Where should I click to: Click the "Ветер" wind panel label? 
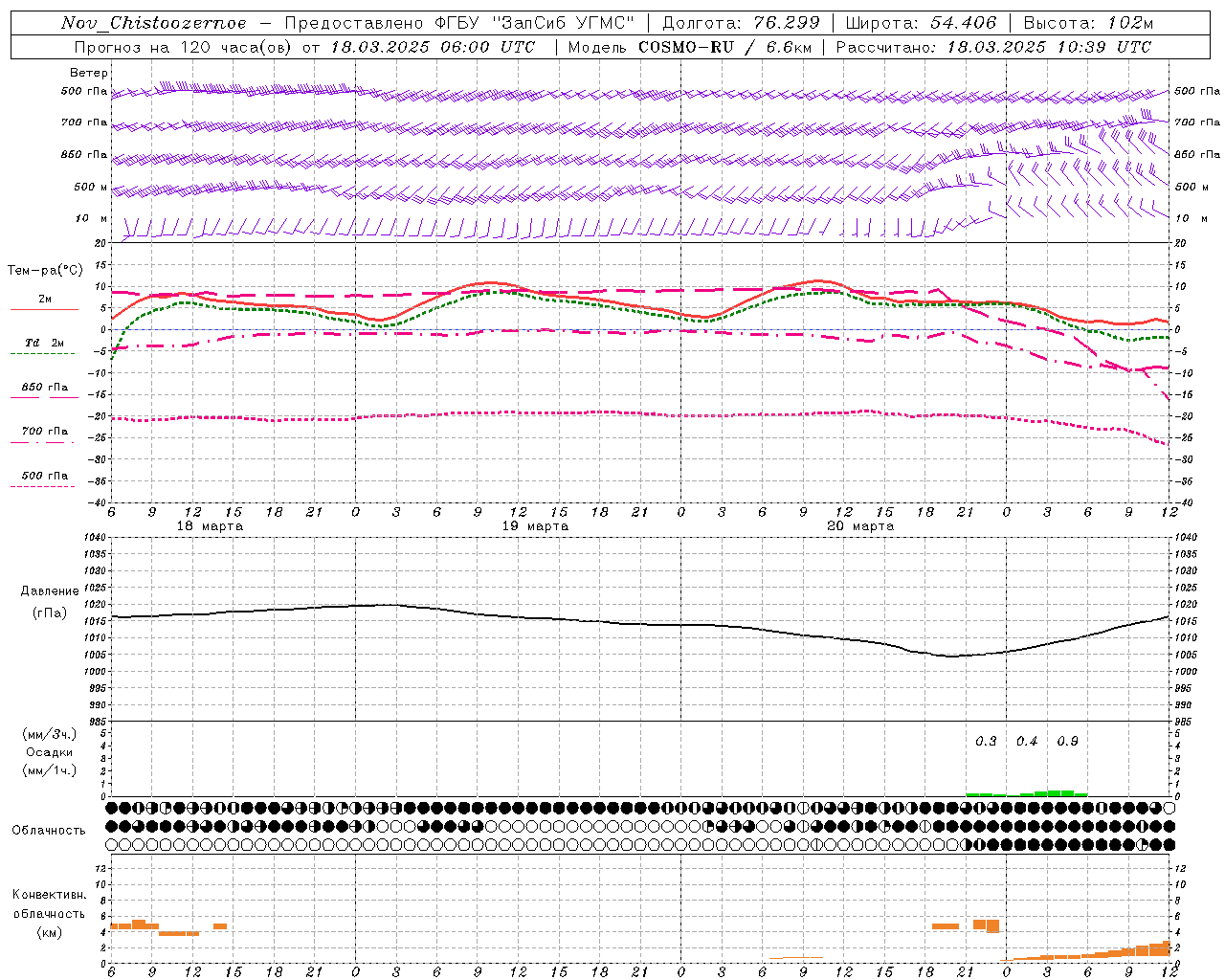coord(89,73)
